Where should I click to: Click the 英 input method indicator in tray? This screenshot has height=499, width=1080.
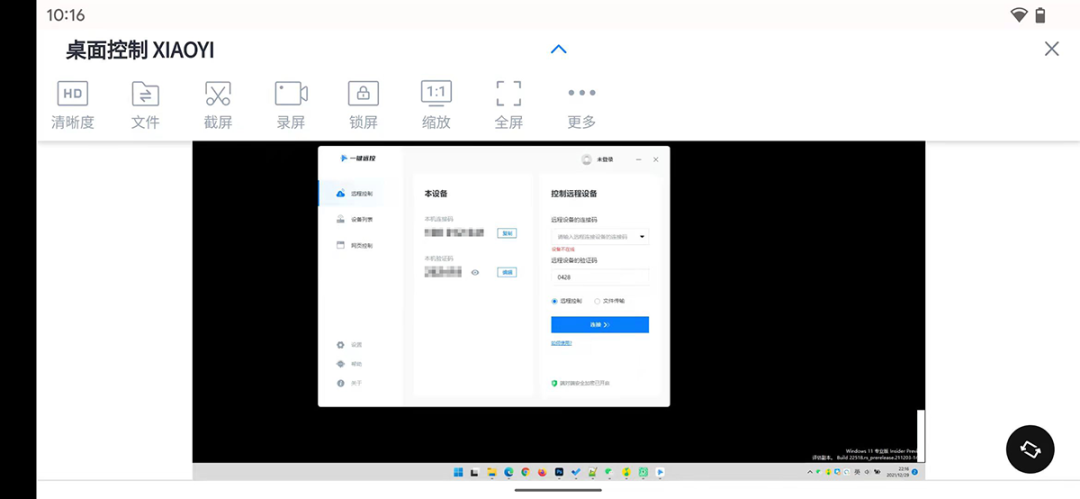click(x=858, y=472)
